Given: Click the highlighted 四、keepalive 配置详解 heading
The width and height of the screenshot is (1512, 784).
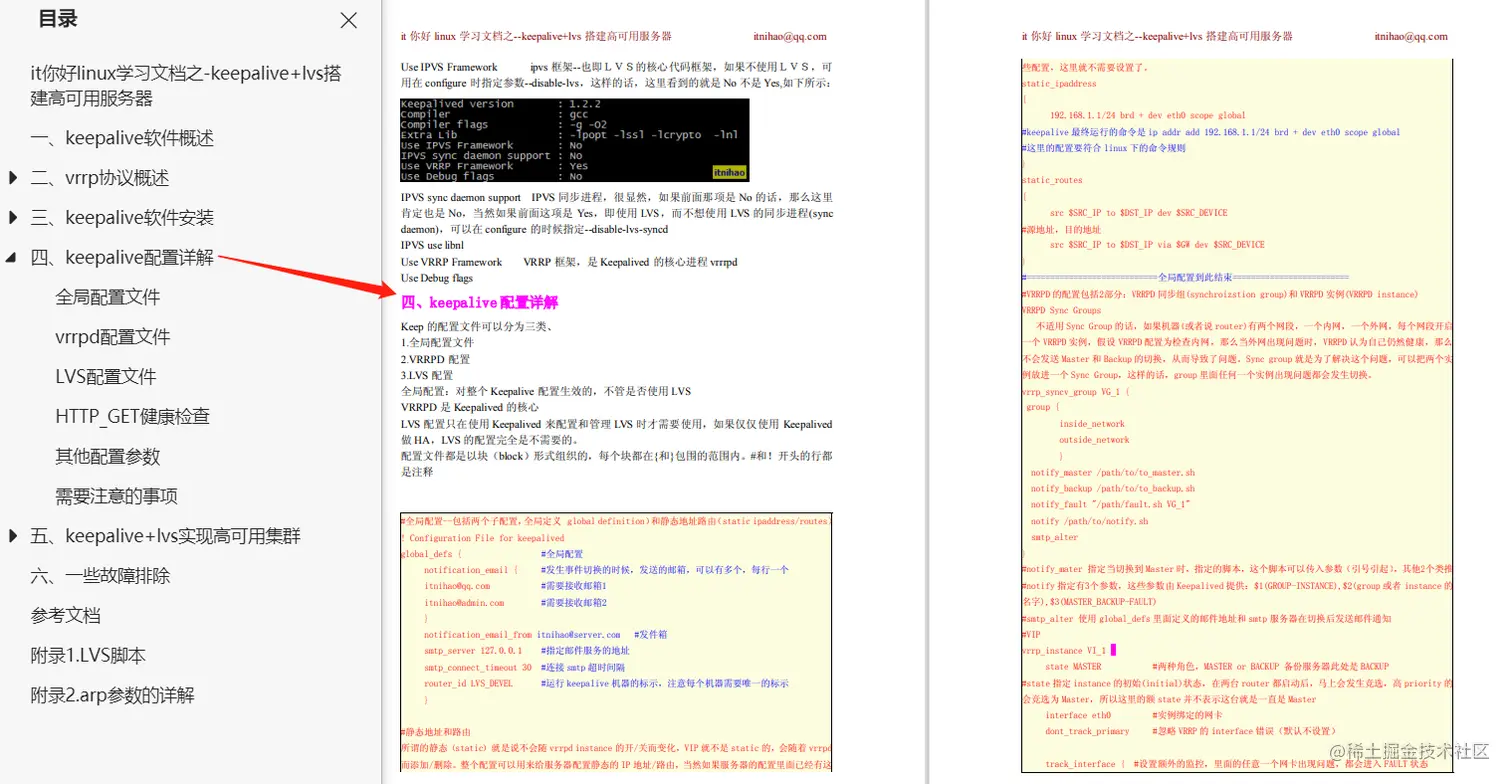Looking at the screenshot, I should click(x=478, y=301).
